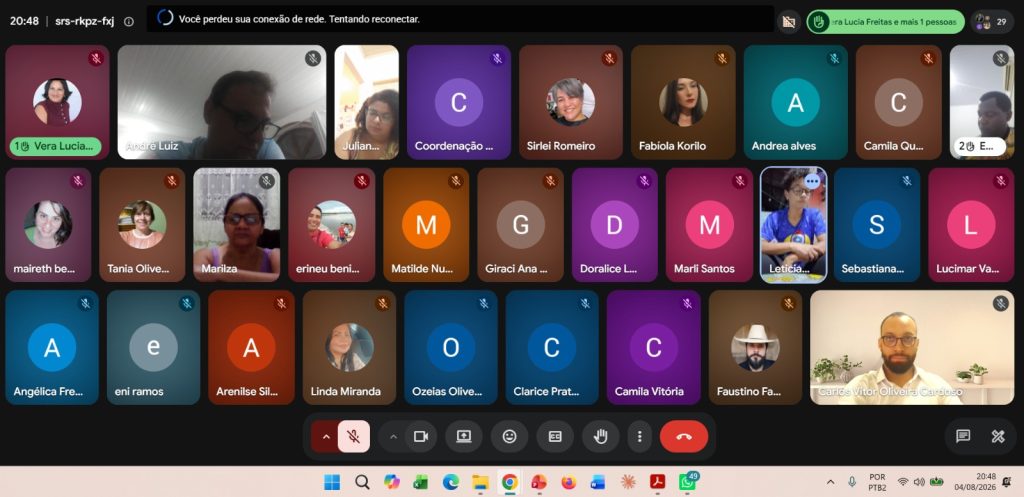Open meeting tools icon next to chat
Image resolution: width=1024 pixels, height=497 pixels.
click(998, 436)
